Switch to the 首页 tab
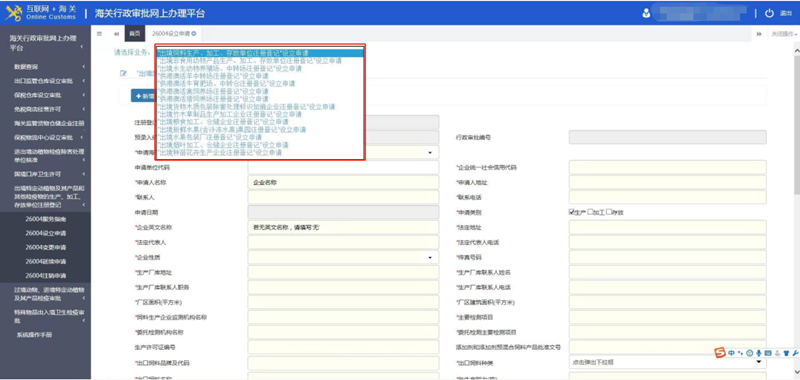 coord(135,34)
